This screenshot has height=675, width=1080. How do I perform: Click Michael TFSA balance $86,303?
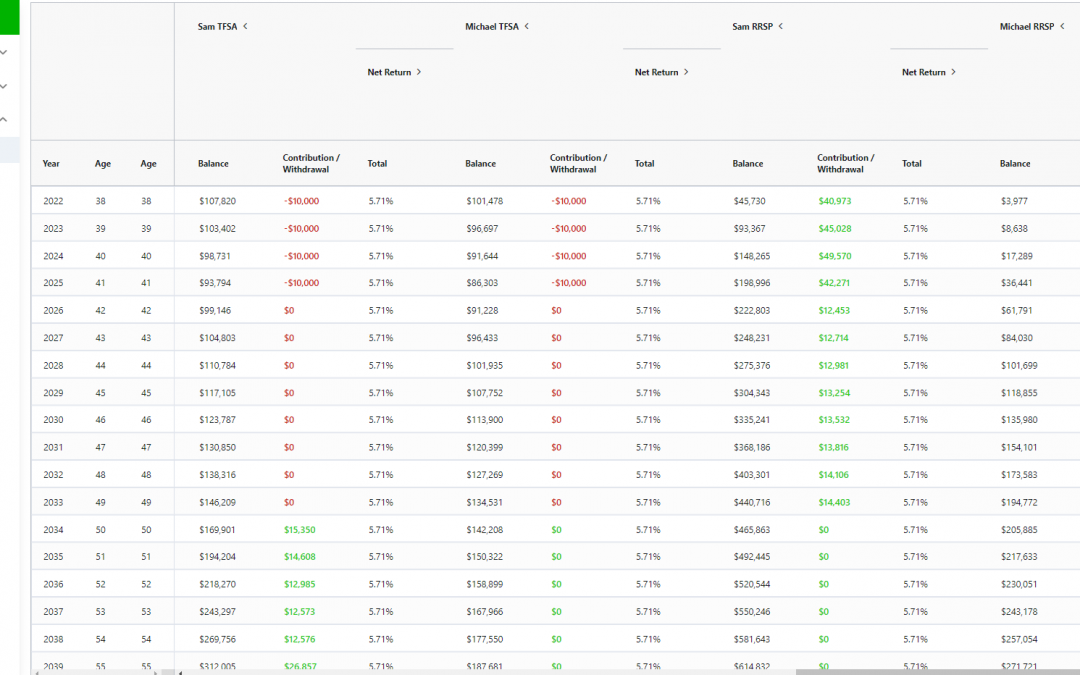click(x=482, y=282)
